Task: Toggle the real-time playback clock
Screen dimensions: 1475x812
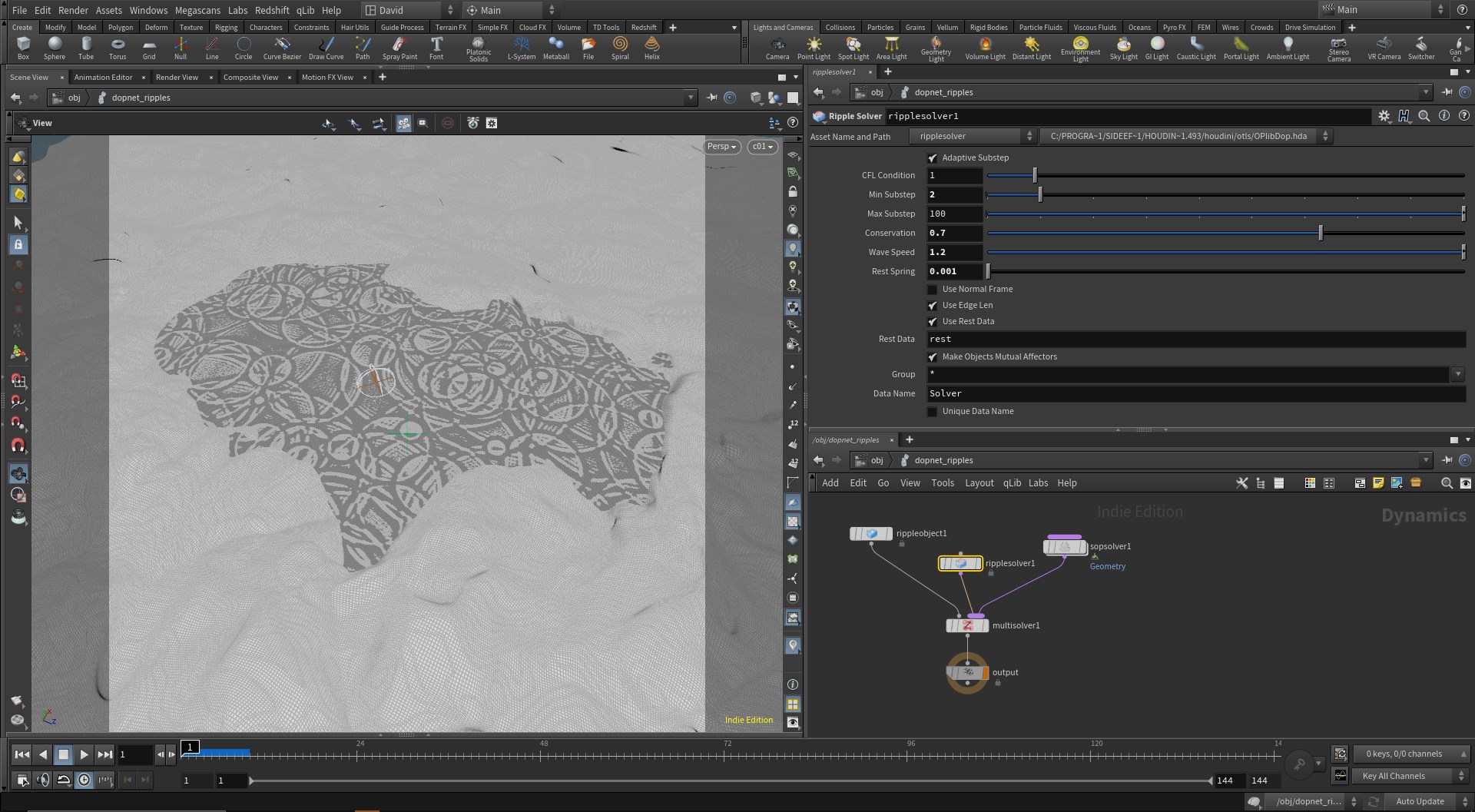Action: 84,781
